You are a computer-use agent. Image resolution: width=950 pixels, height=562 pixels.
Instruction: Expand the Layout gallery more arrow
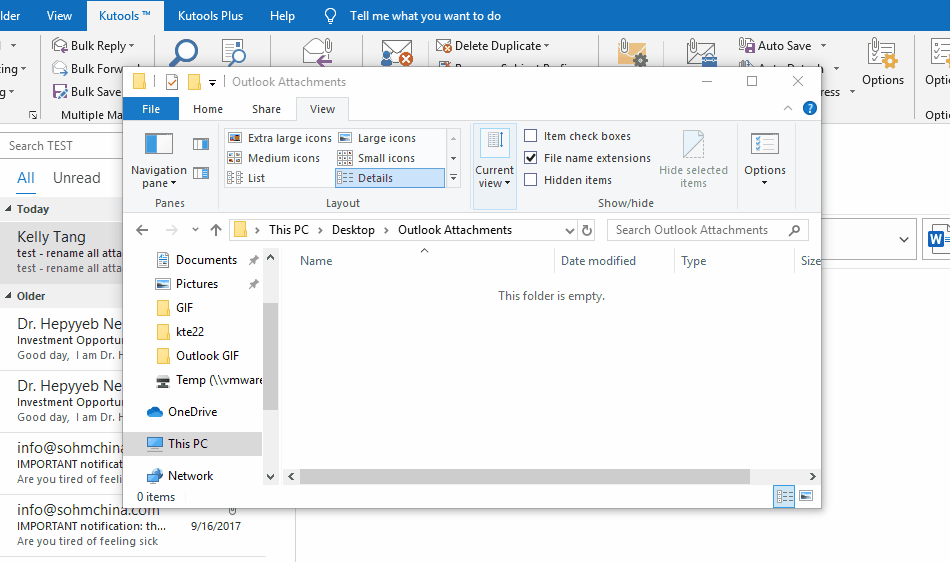pos(453,178)
